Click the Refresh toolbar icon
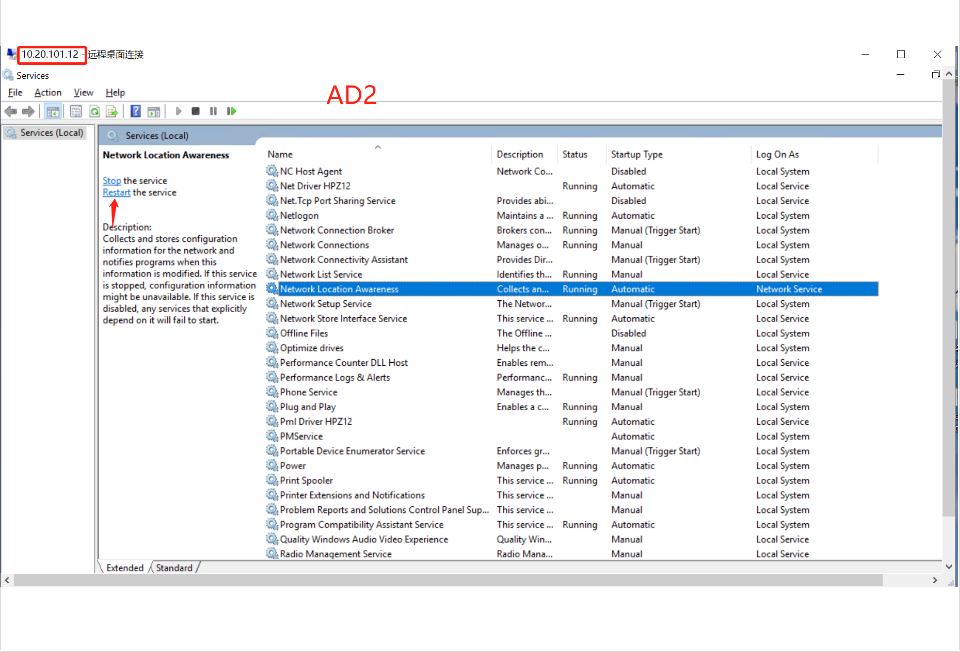The image size is (960, 652). point(94,111)
